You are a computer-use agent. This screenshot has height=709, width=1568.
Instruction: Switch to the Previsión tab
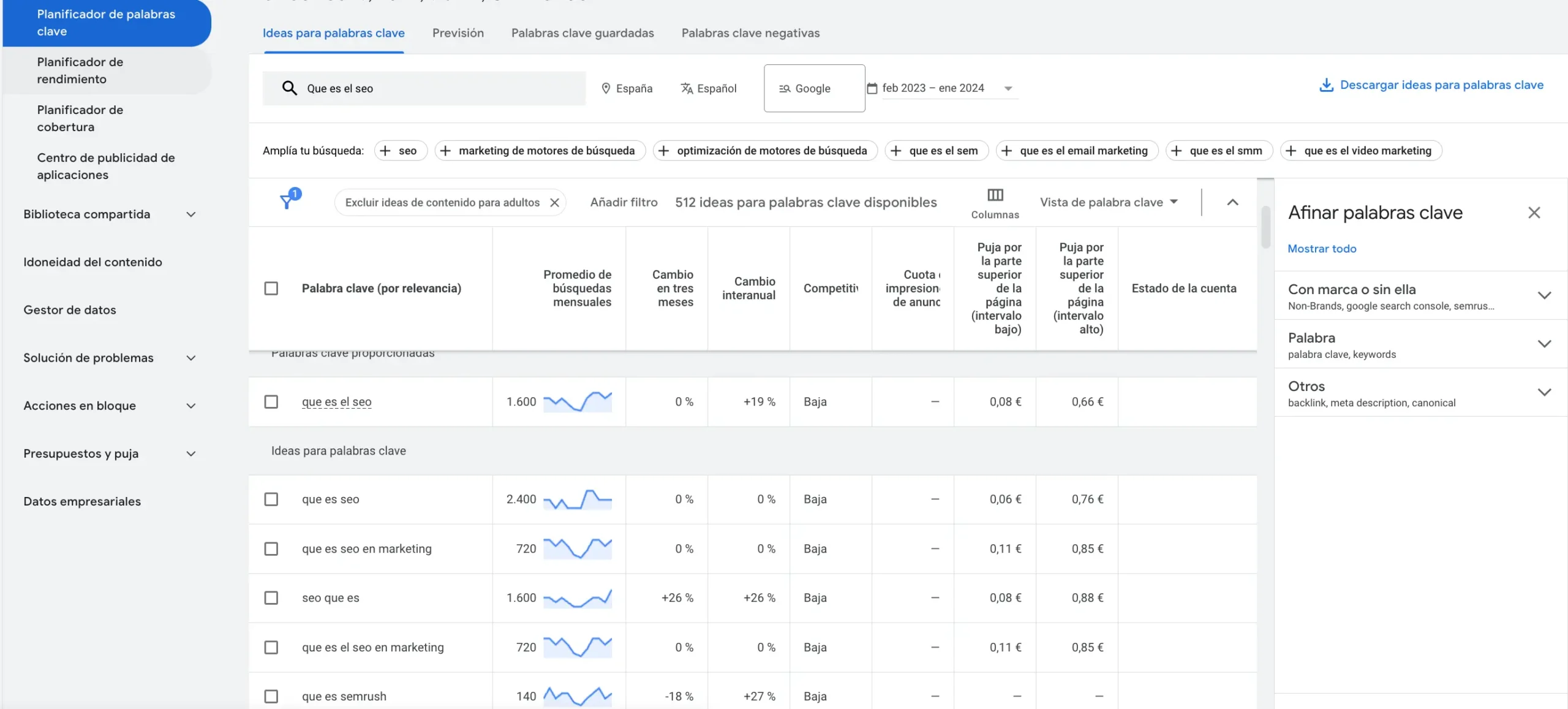(x=458, y=33)
